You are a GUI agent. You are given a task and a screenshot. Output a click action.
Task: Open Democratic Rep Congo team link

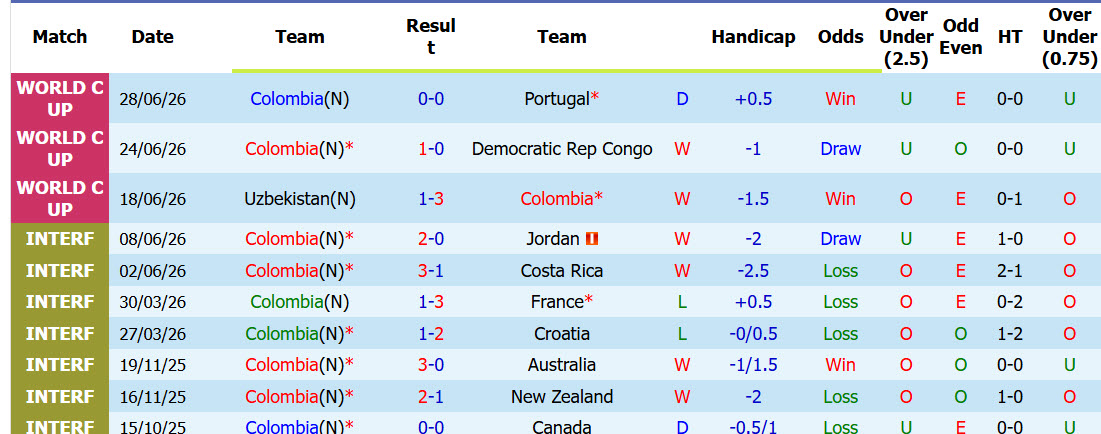click(x=562, y=149)
